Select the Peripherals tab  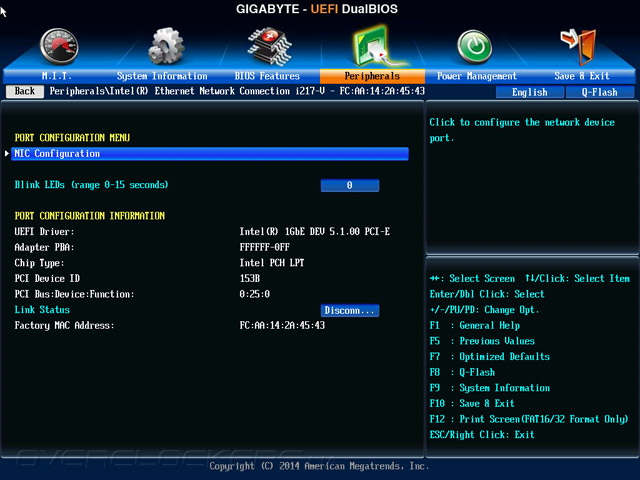point(372,76)
